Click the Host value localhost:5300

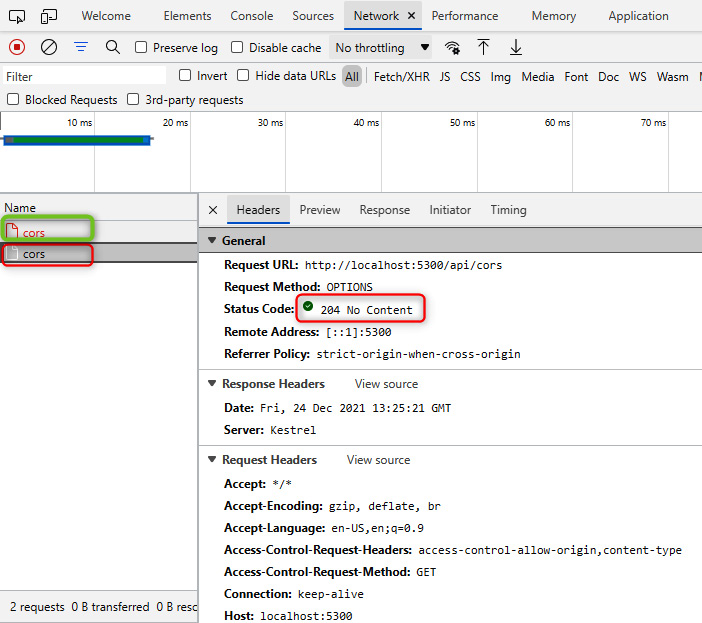306,616
